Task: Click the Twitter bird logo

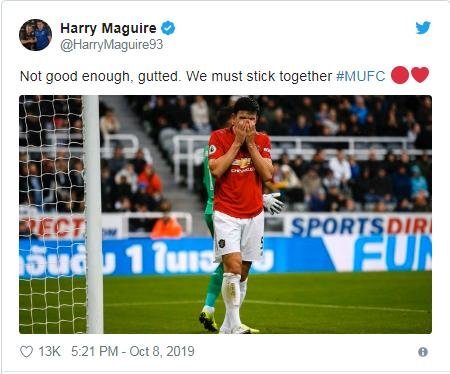Action: pyautogui.click(x=423, y=28)
